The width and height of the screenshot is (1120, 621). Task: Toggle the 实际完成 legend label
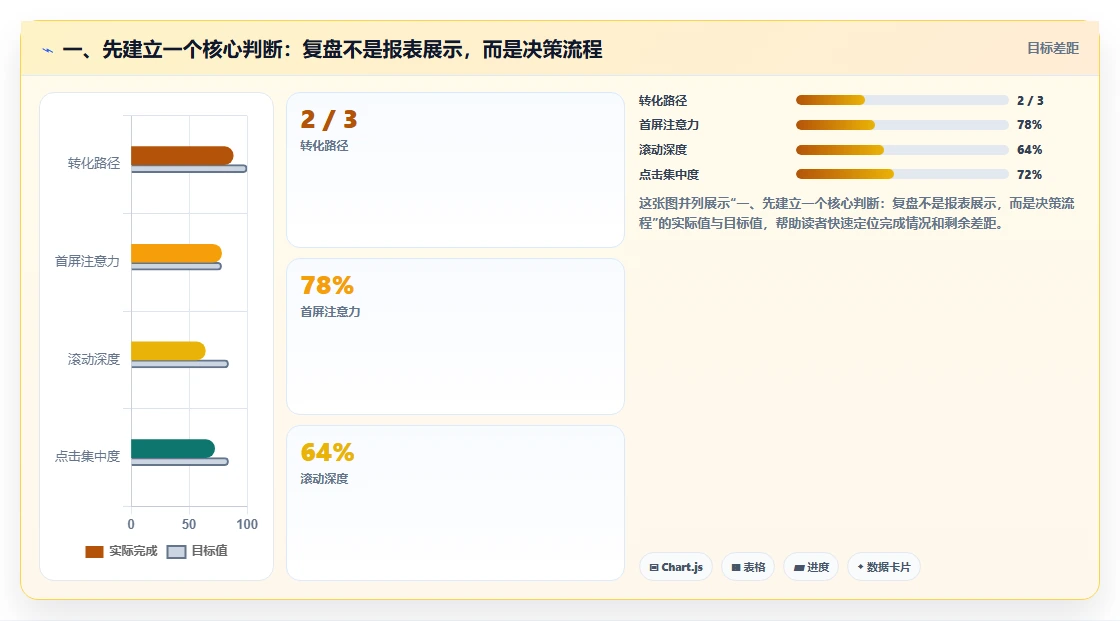point(133,551)
